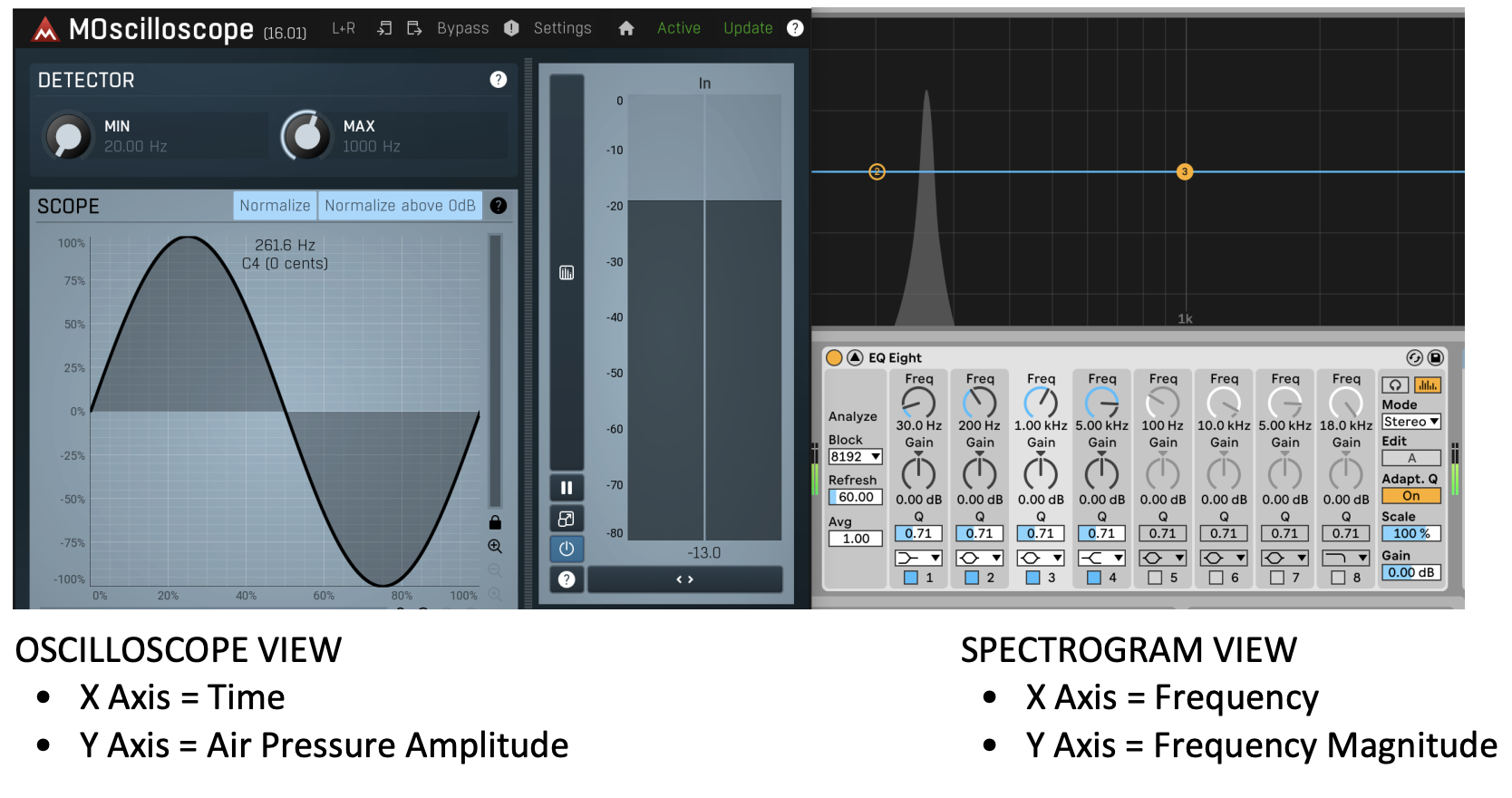This screenshot has width=1512, height=798.
Task: Click Bypass in MOscilloscope header
Action: [x=462, y=28]
